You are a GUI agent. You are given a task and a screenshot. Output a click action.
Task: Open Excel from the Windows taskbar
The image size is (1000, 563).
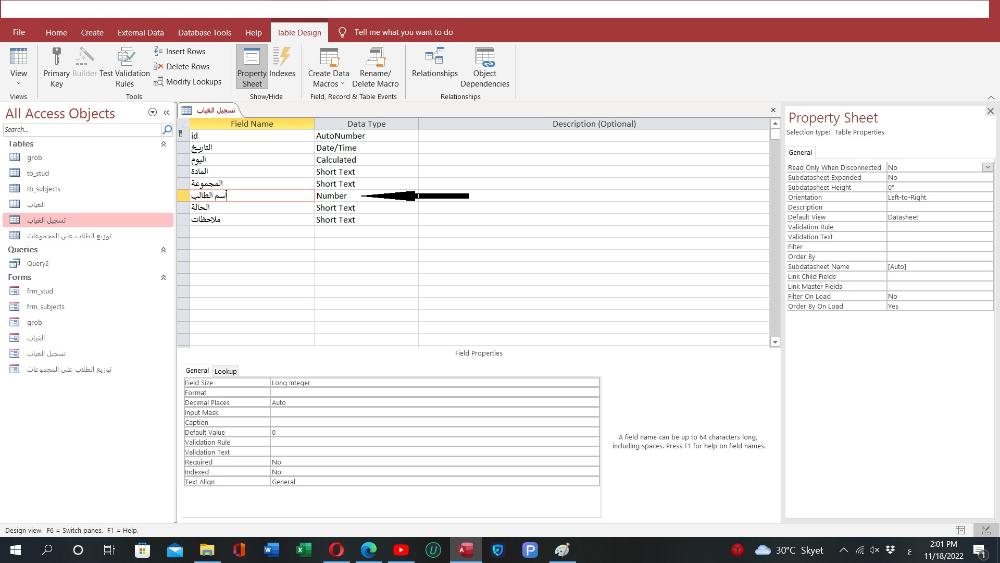pyautogui.click(x=302, y=550)
